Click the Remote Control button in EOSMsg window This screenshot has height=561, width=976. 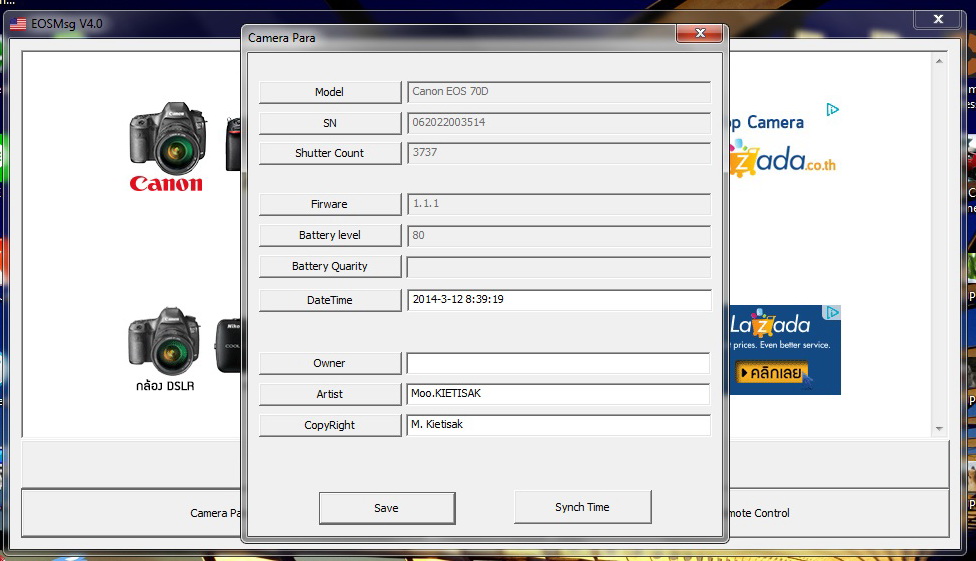838,513
